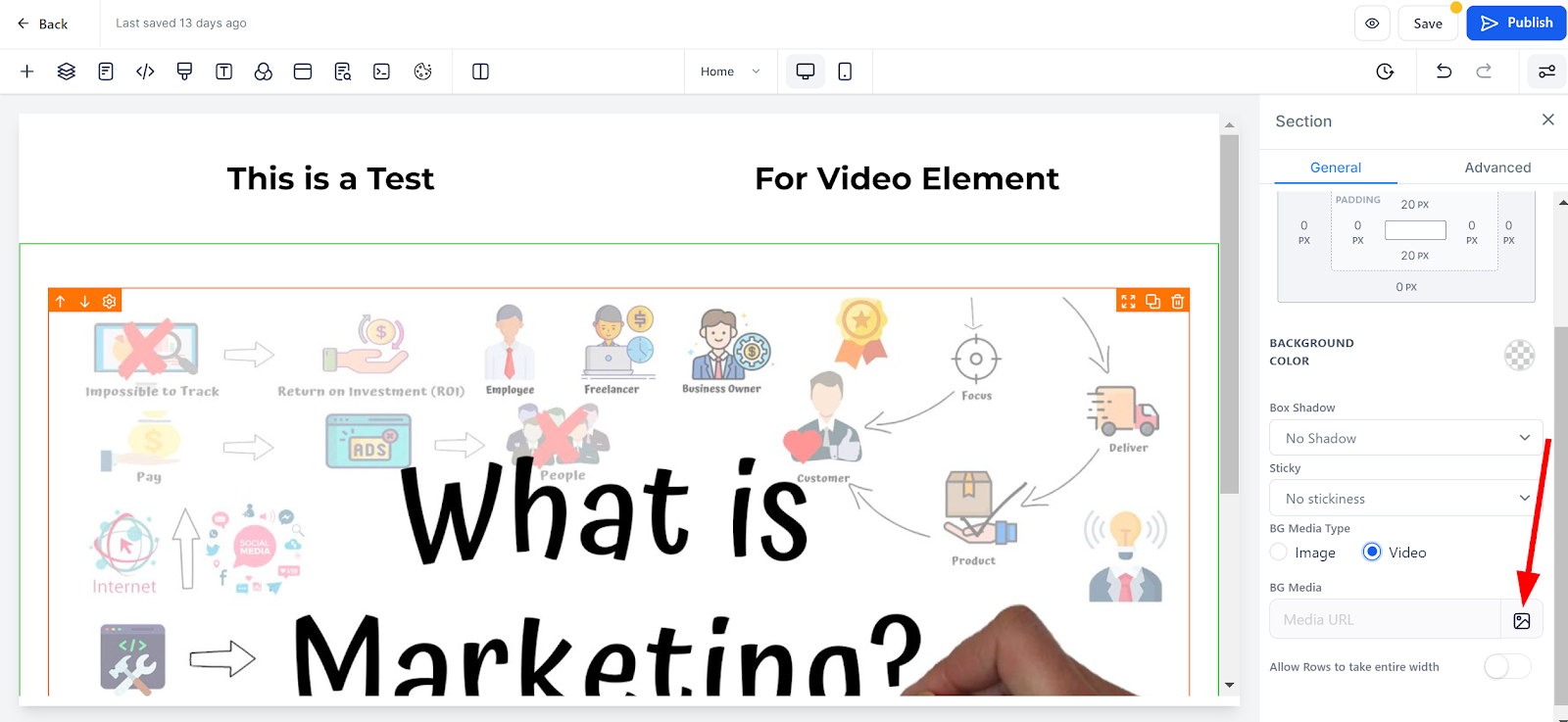The height and width of the screenshot is (722, 1568).
Task: Click the section expand width icon
Action: coord(1128,301)
